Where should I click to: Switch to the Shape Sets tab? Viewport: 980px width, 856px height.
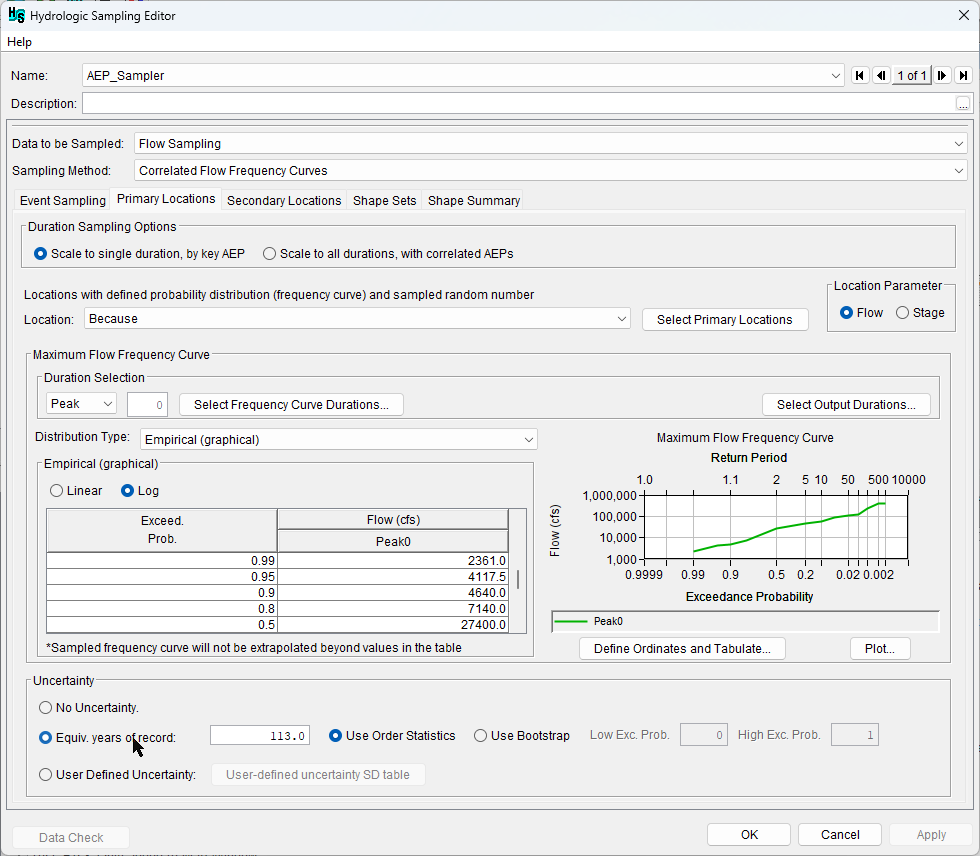coord(384,201)
